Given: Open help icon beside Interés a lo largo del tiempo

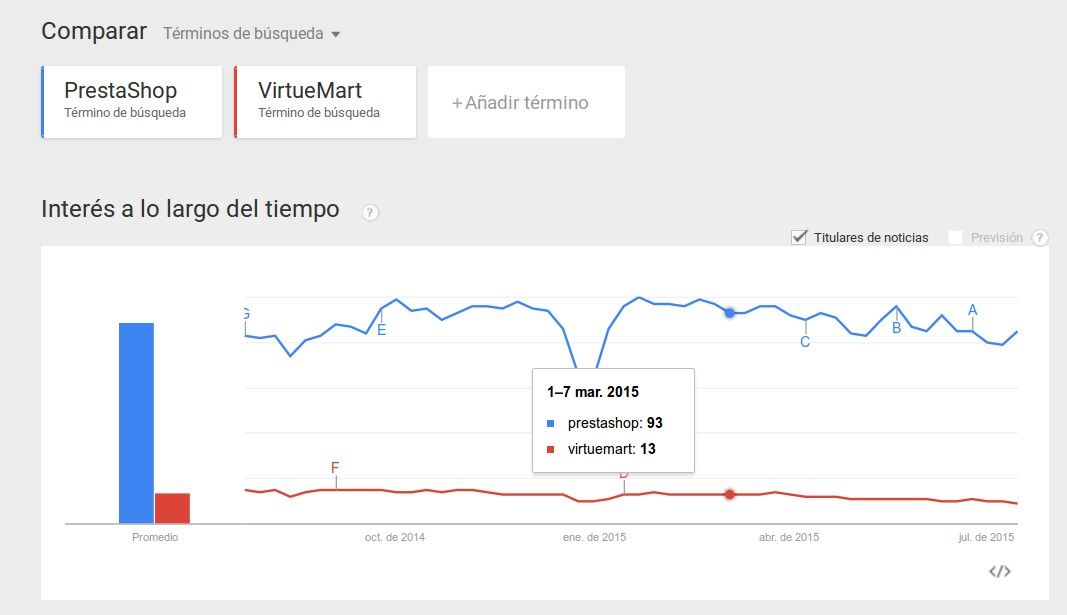Looking at the screenshot, I should (x=370, y=212).
